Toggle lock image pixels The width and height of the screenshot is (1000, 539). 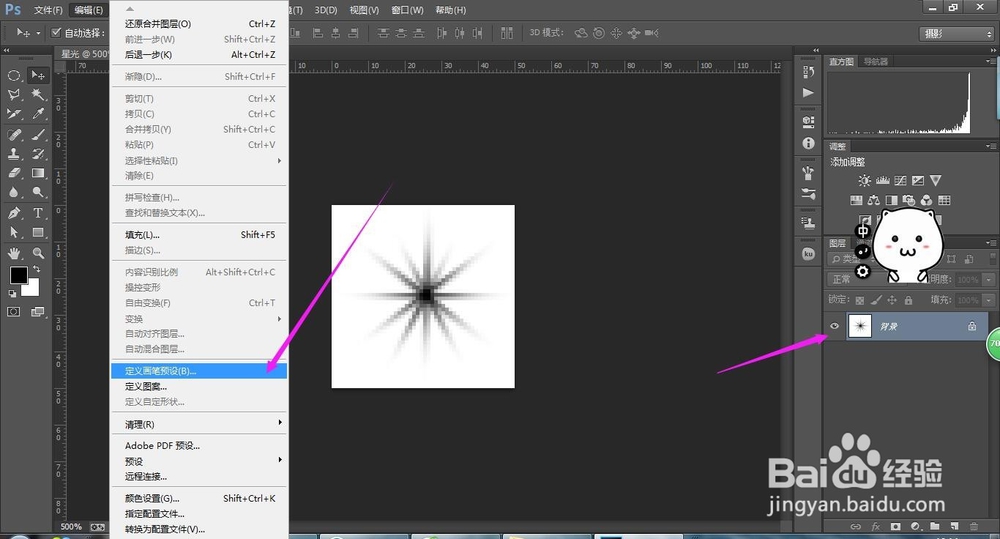(x=876, y=300)
